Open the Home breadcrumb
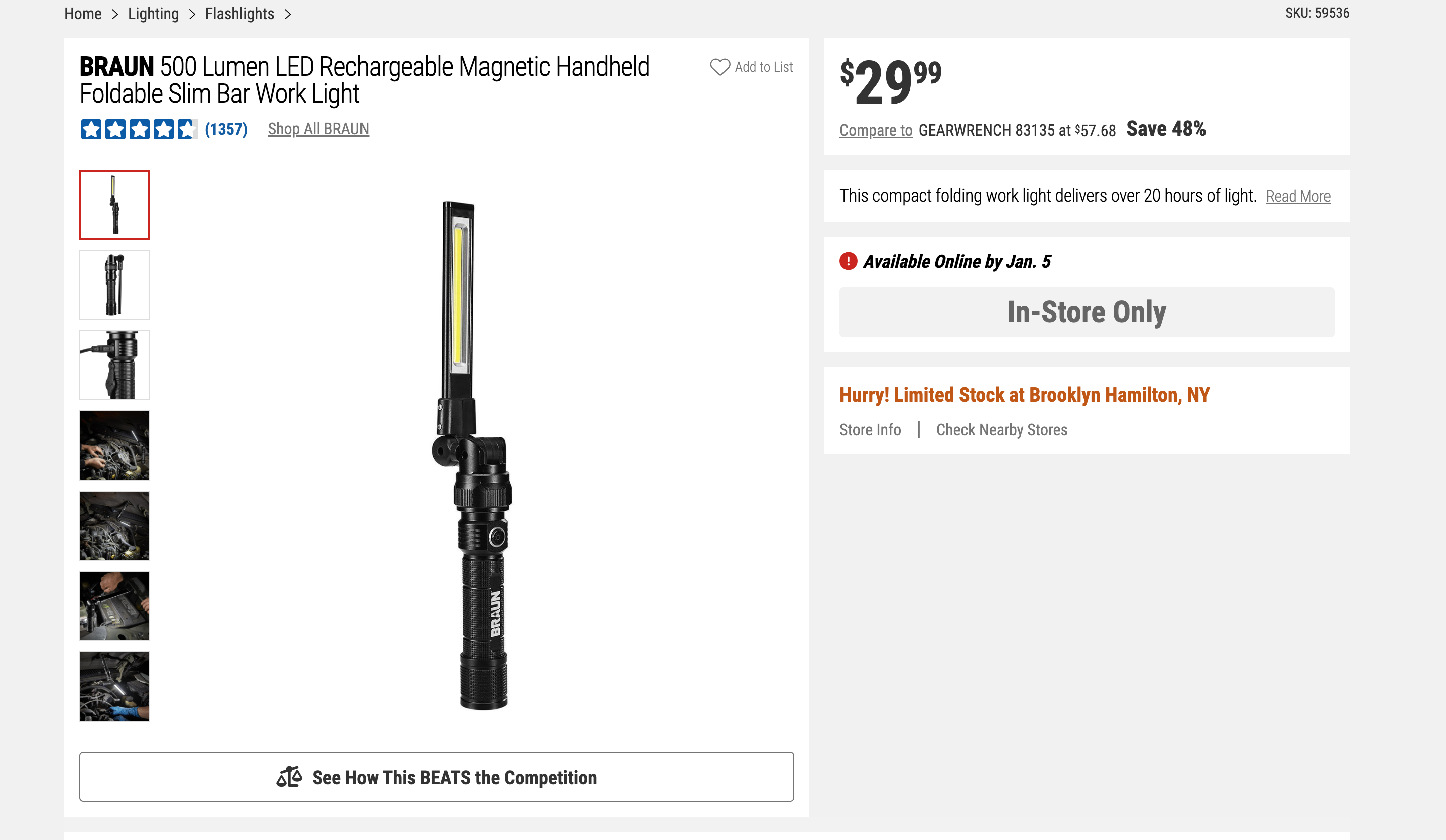1446x840 pixels. click(83, 14)
